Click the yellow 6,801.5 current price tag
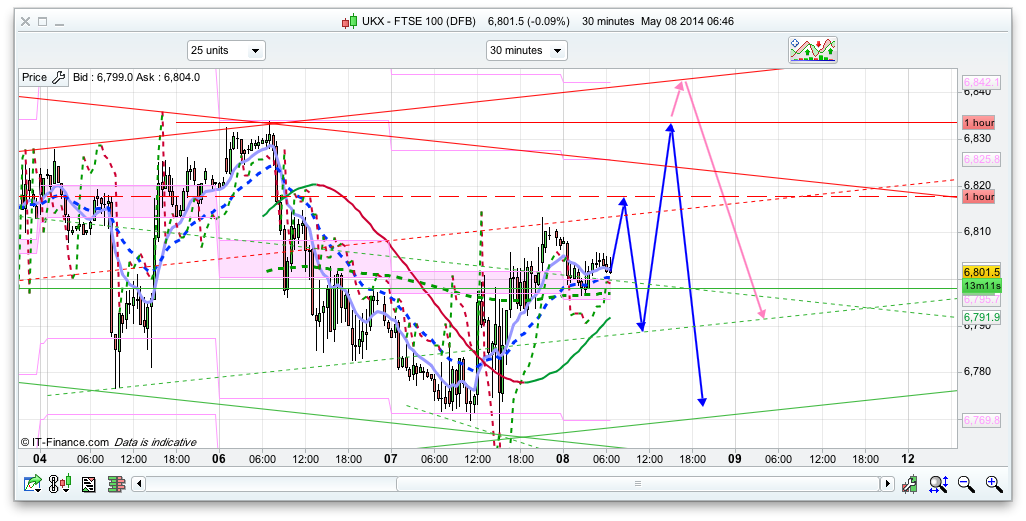The height and width of the screenshot is (521, 1026). pos(982,272)
